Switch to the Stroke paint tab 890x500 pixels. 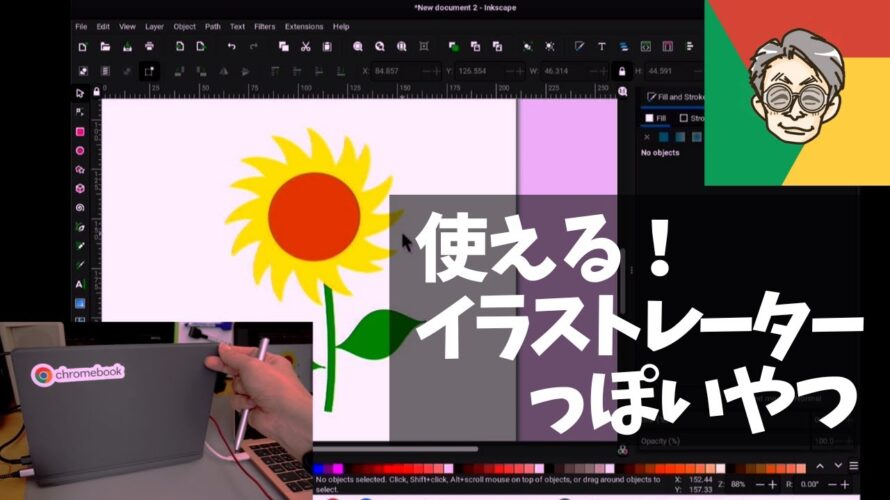tap(691, 118)
